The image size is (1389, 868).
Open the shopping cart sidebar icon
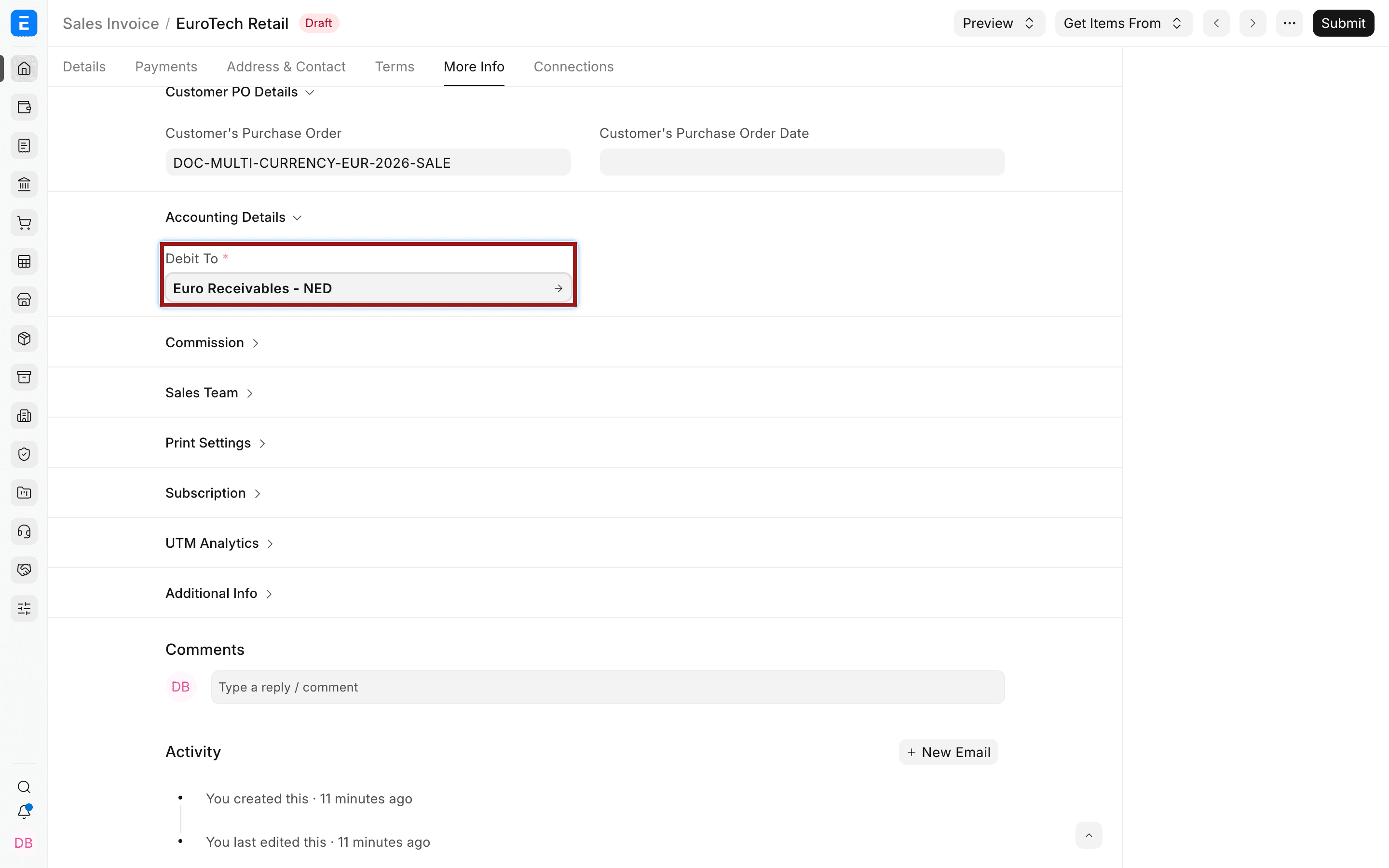click(24, 223)
